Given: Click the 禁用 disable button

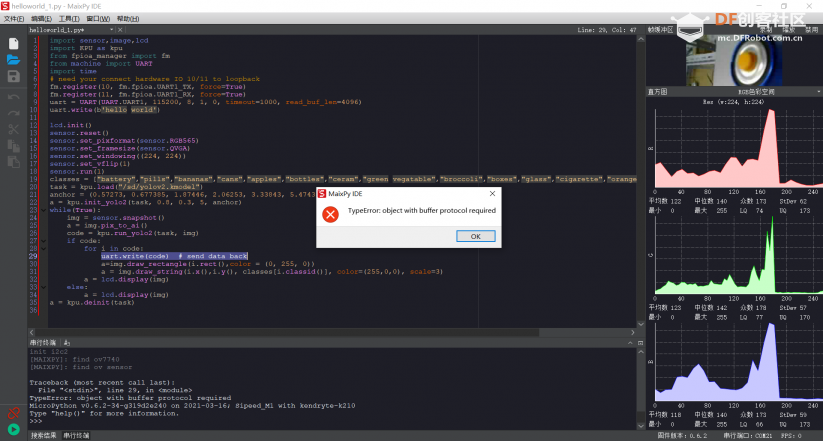Looking at the screenshot, I should click(x=811, y=30).
